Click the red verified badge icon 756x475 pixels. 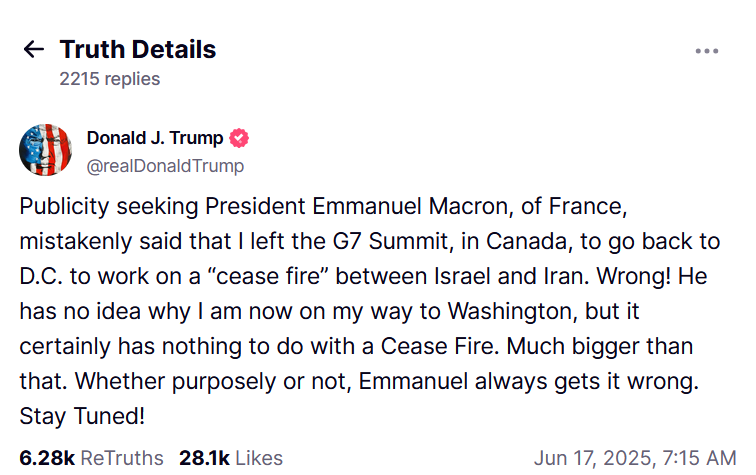pos(240,138)
